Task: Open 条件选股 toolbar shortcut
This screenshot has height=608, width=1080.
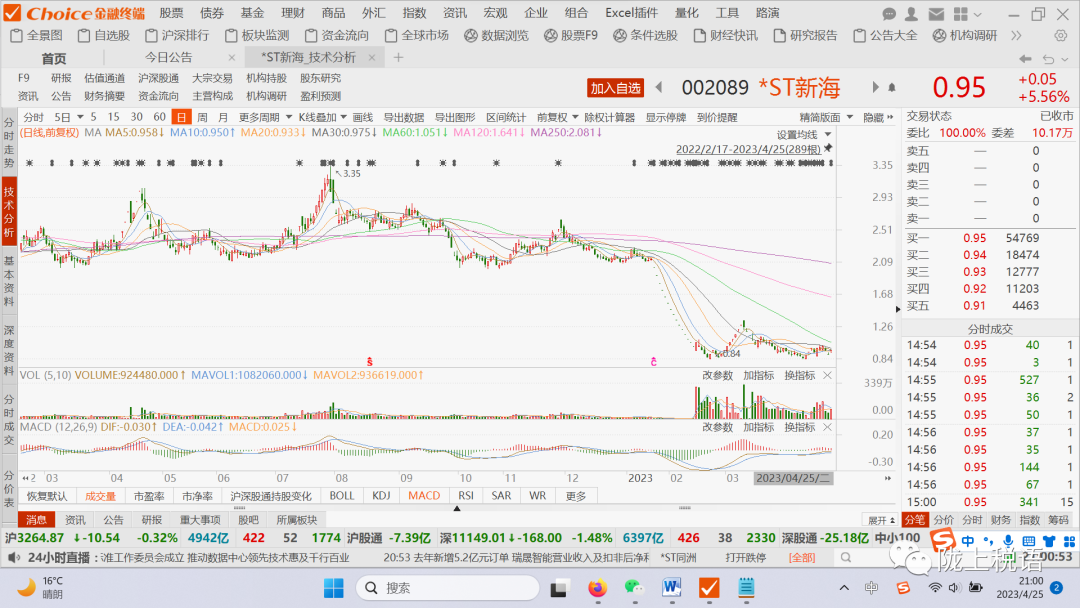Action: [x=645, y=35]
